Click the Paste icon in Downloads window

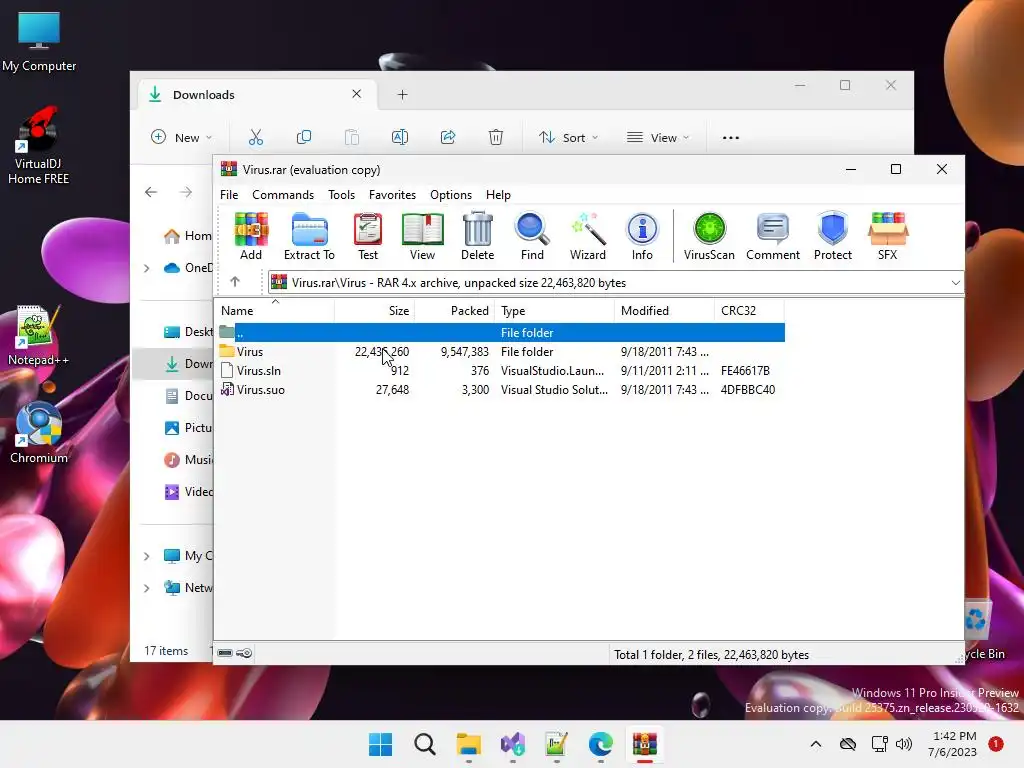point(351,137)
